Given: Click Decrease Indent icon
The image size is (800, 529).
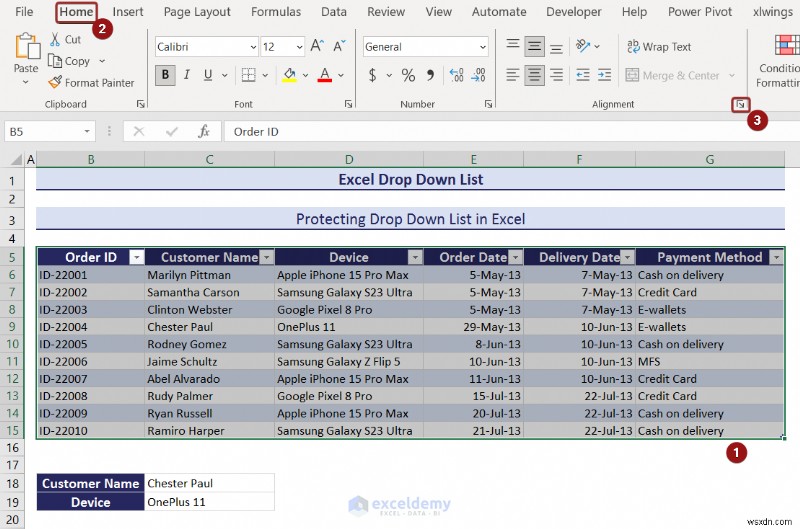Looking at the screenshot, I should [x=583, y=75].
